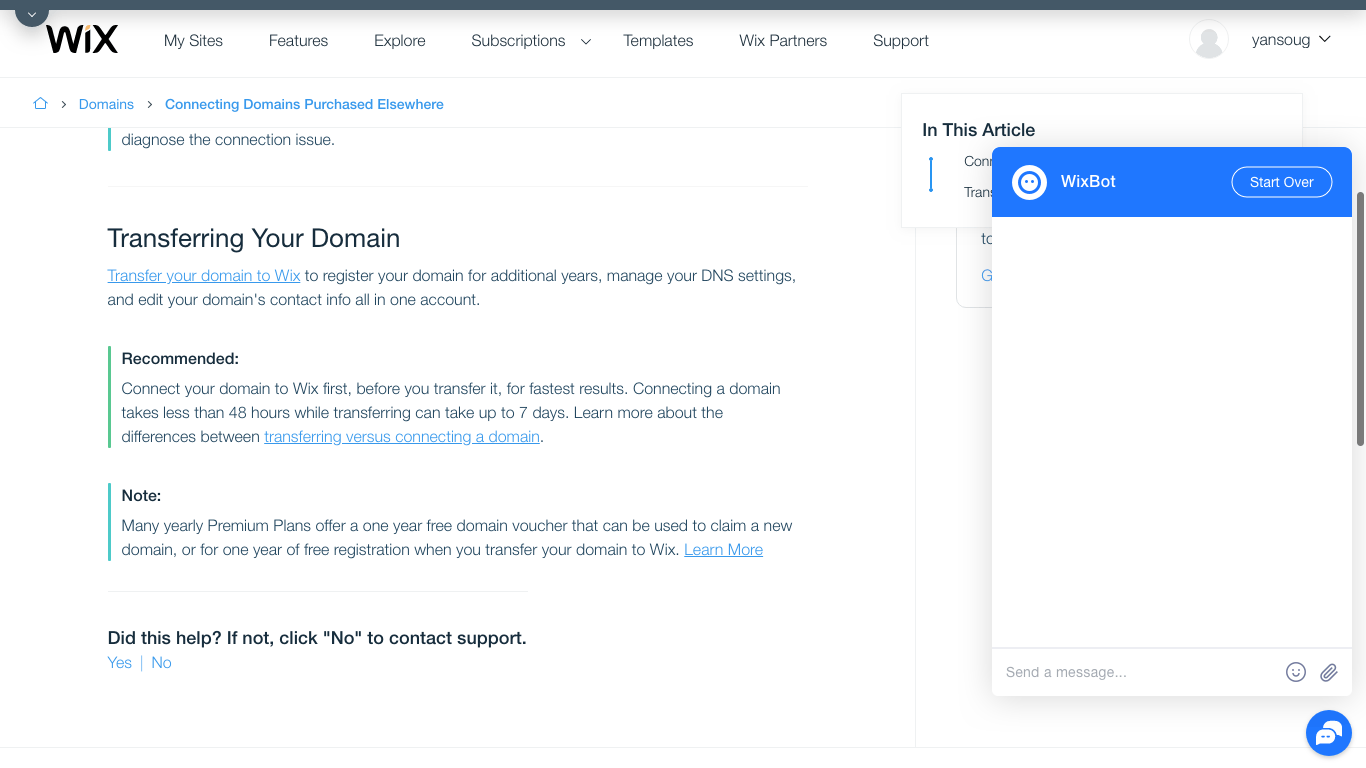Image resolution: width=1366 pixels, height=768 pixels.
Task: Click the page vertical scrollbar
Action: click(x=1360, y=318)
